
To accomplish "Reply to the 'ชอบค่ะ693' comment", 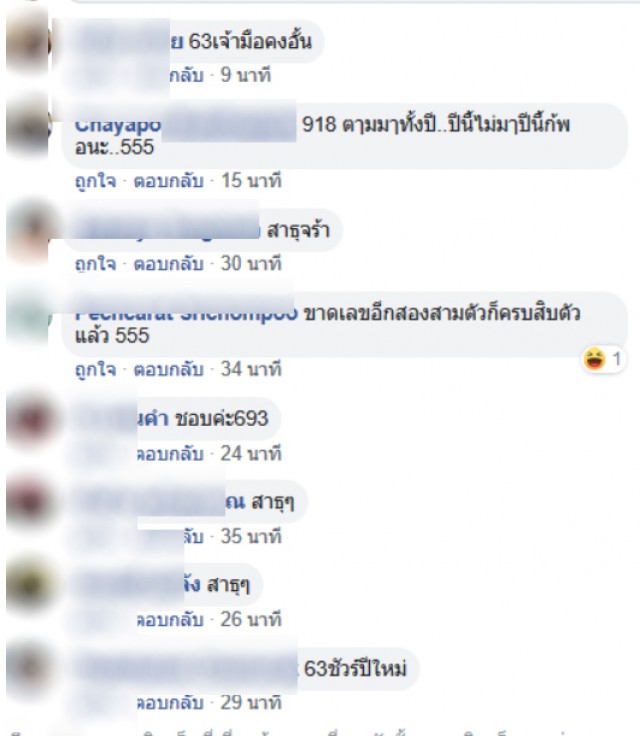I will click(170, 454).
